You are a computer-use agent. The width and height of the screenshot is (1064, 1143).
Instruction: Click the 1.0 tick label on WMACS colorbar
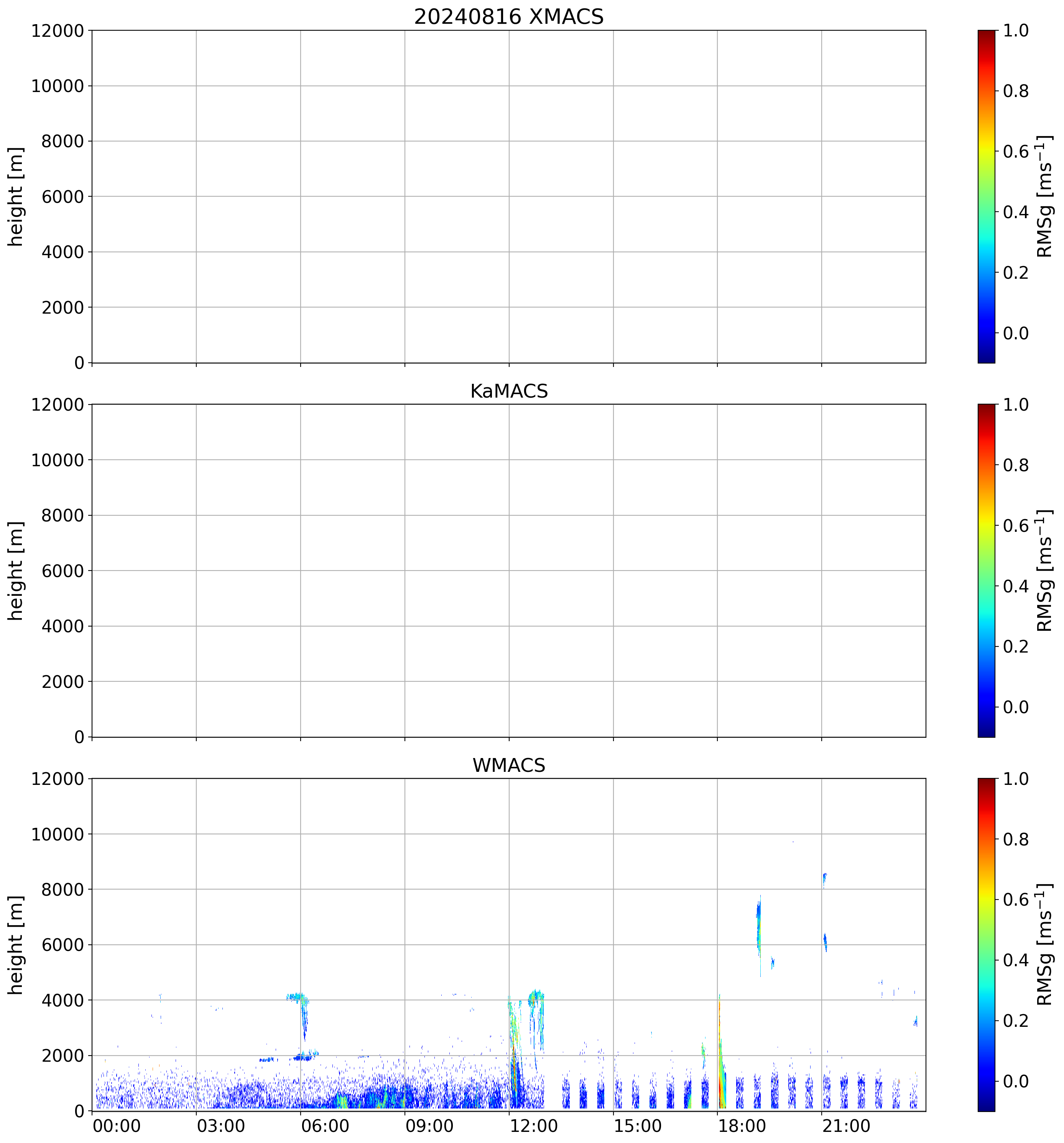(1016, 779)
